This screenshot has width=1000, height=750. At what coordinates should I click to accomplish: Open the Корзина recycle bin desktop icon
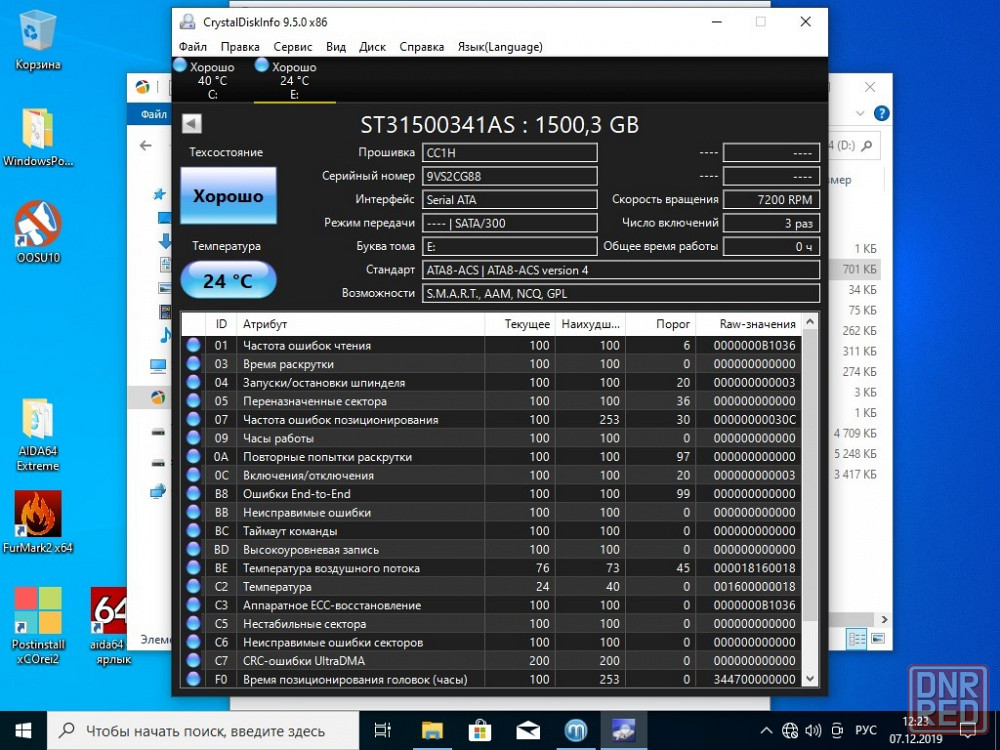[38, 40]
